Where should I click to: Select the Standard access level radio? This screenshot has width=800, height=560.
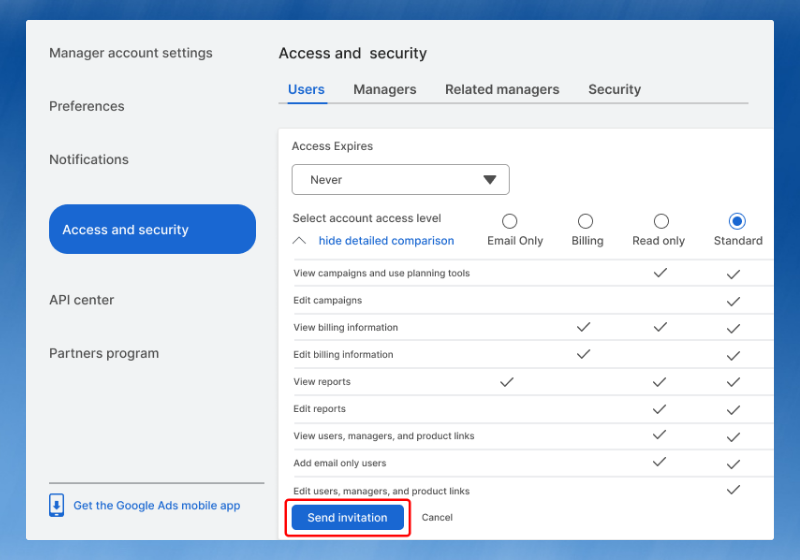[737, 221]
